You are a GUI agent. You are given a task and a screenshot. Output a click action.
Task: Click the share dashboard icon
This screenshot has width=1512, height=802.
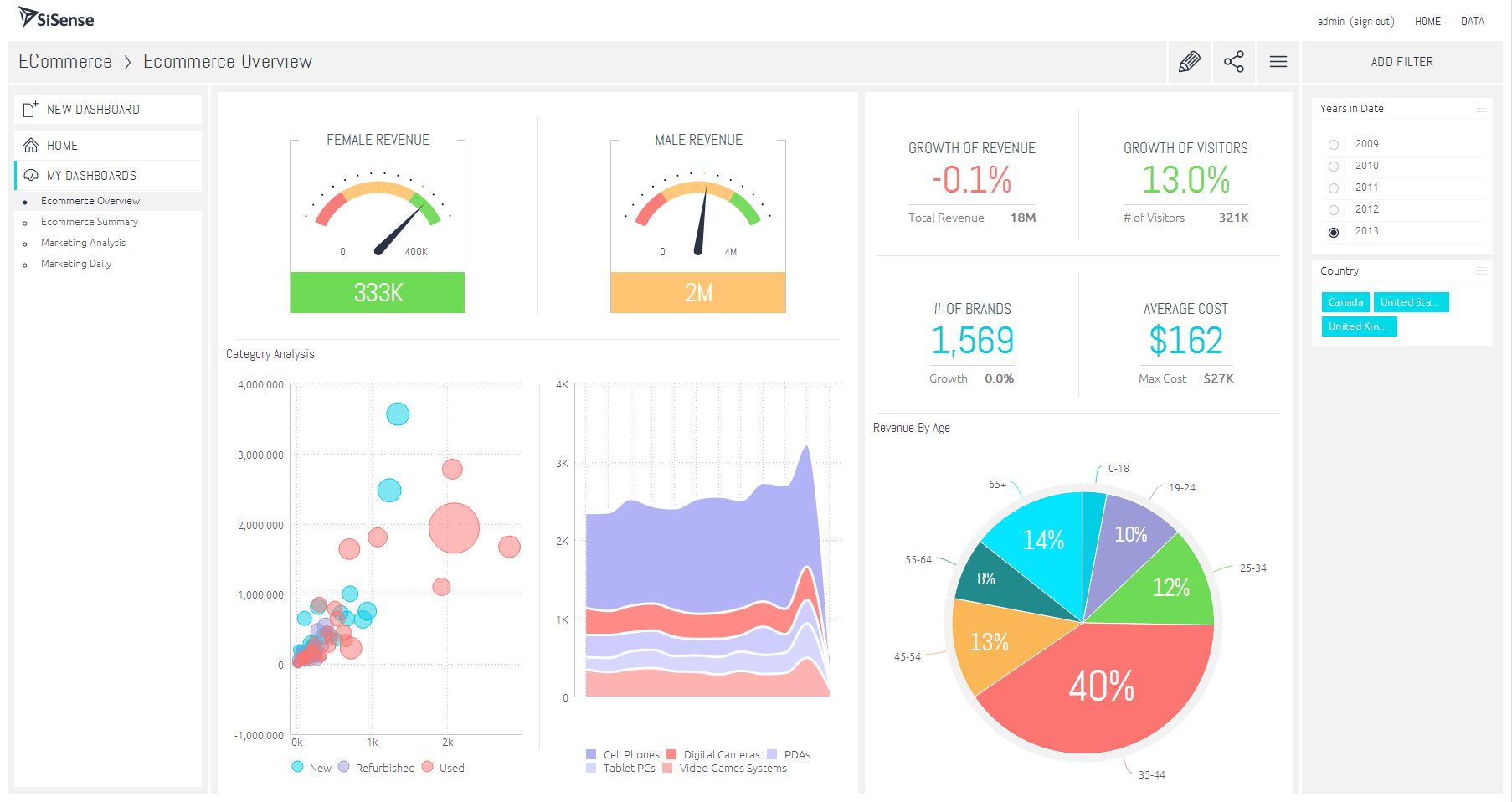pyautogui.click(x=1233, y=62)
